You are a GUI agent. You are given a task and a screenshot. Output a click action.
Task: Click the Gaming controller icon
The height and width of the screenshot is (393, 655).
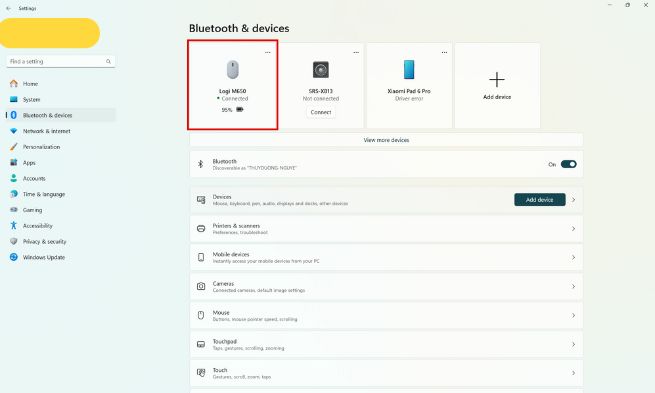[14, 210]
